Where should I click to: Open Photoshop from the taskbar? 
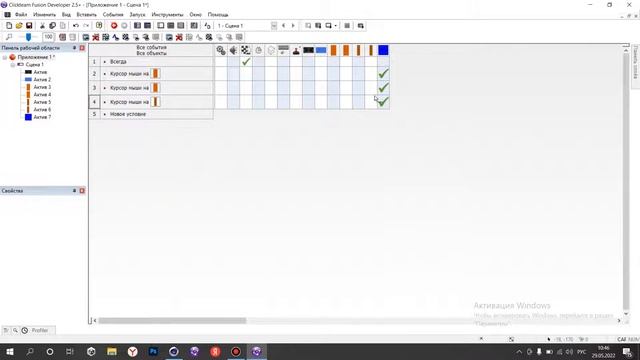(153, 351)
